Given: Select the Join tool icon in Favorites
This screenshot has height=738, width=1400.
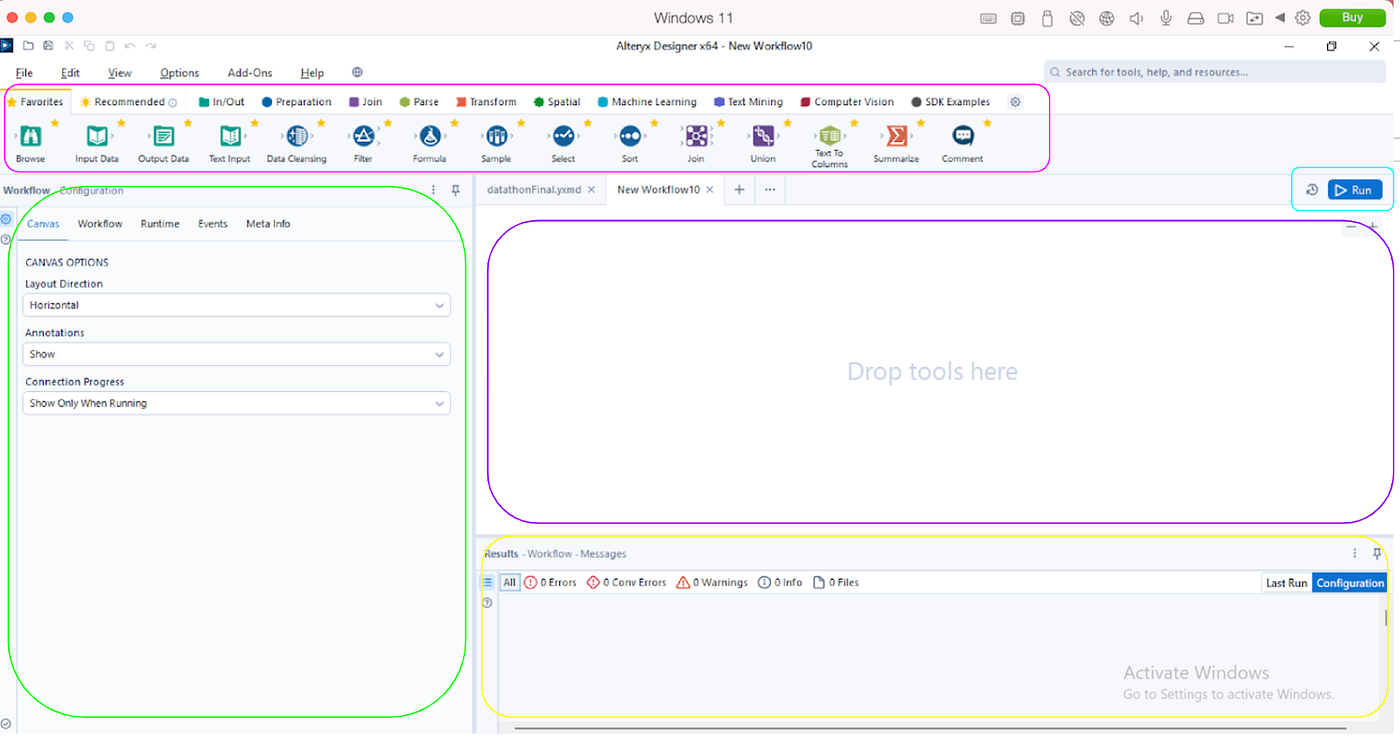Looking at the screenshot, I should 696,137.
